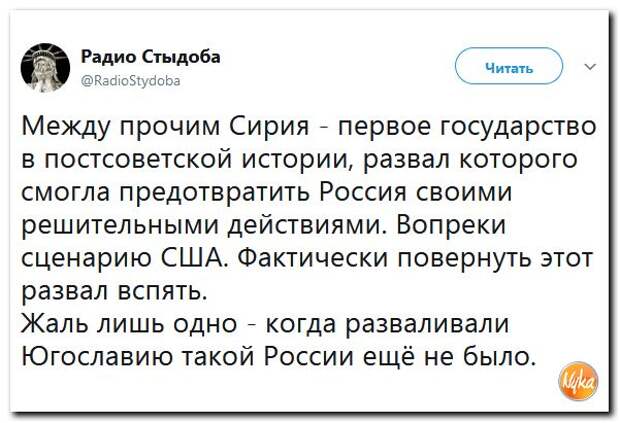Open the Радио Стыдоба display name link
620x423 pixels.
[151, 57]
